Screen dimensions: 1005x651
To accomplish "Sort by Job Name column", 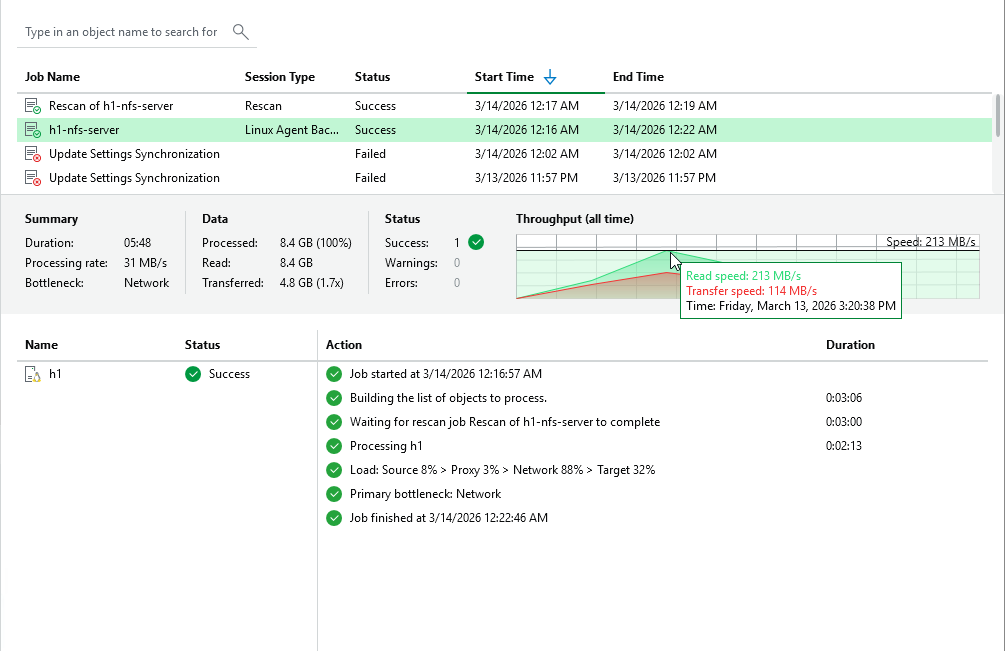I will [x=53, y=77].
